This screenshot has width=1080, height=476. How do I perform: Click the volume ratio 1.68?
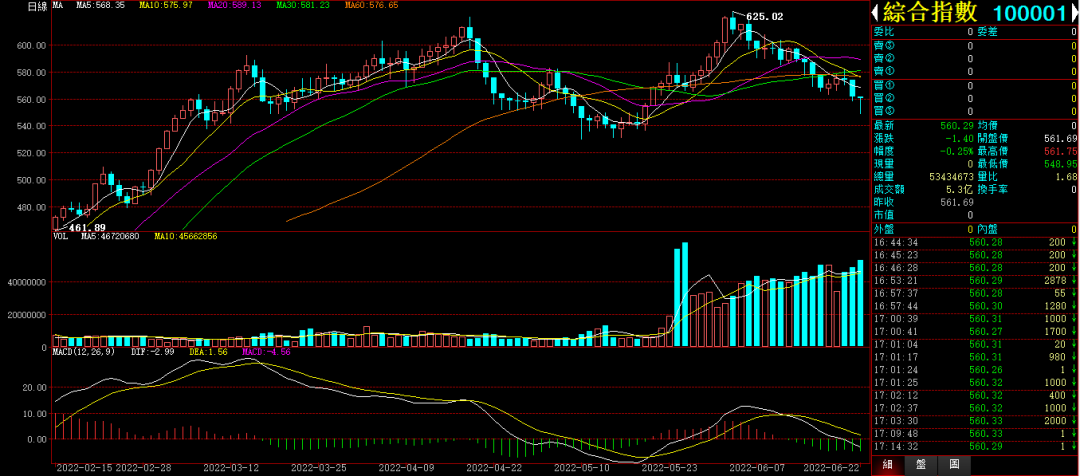(x=1065, y=177)
